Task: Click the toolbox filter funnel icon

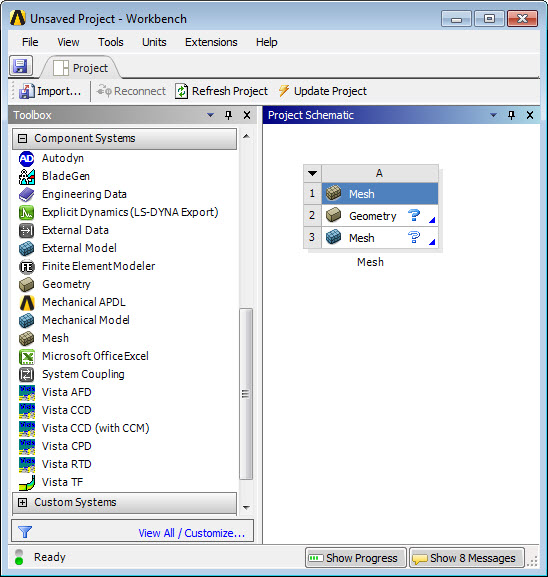Action: point(25,532)
